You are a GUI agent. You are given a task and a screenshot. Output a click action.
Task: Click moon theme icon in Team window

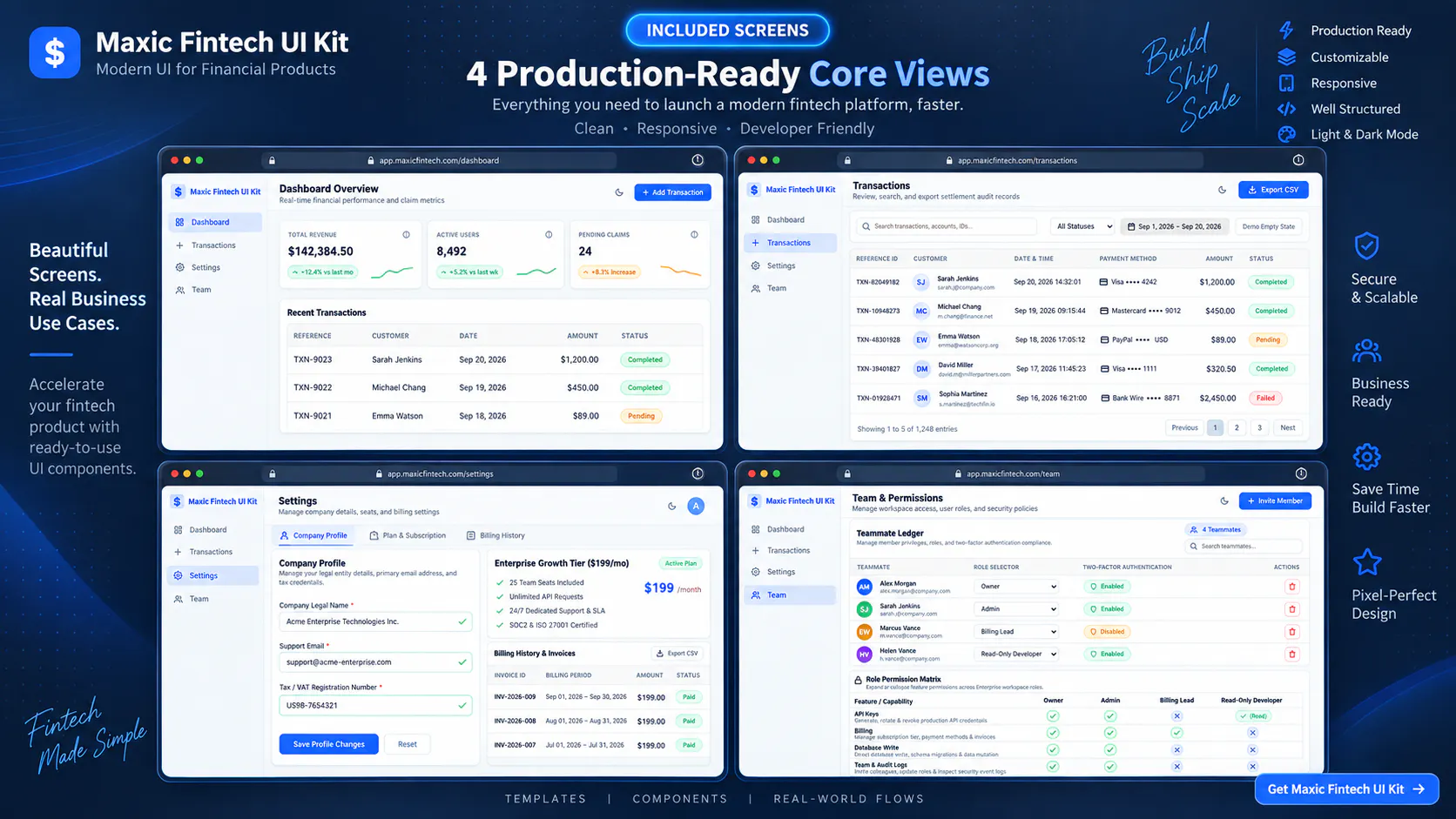1224,501
